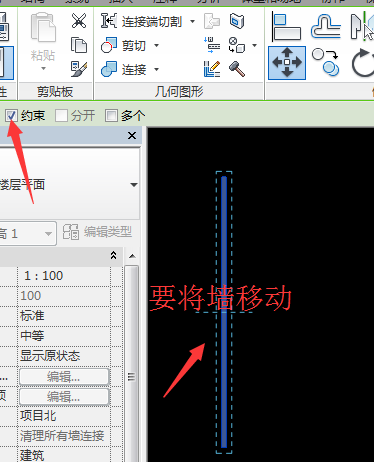Click the Mirror pick axis icon
This screenshot has height=462, width=374.
(362, 27)
